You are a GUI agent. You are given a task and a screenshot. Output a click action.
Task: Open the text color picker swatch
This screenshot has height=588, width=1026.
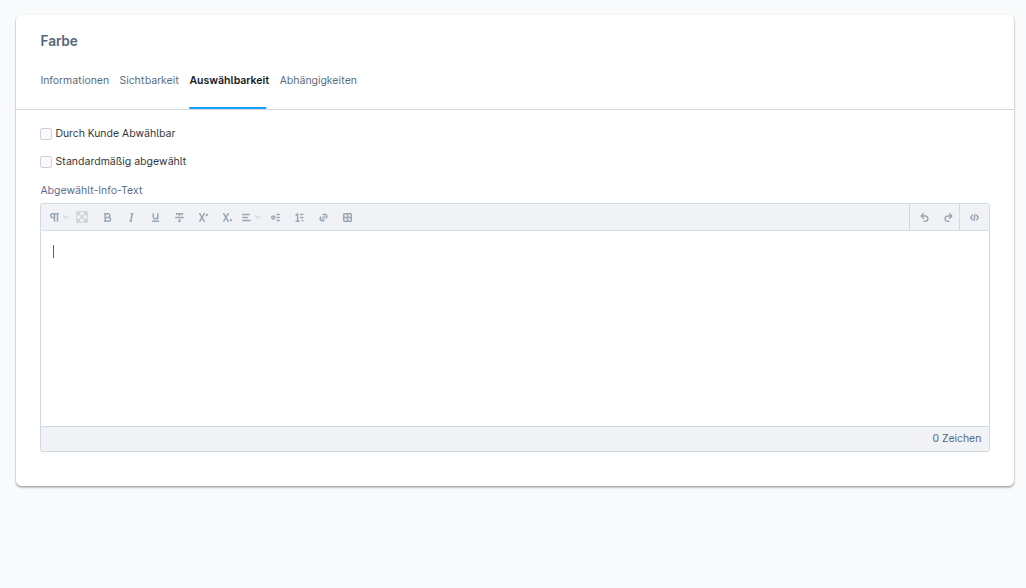[82, 218]
